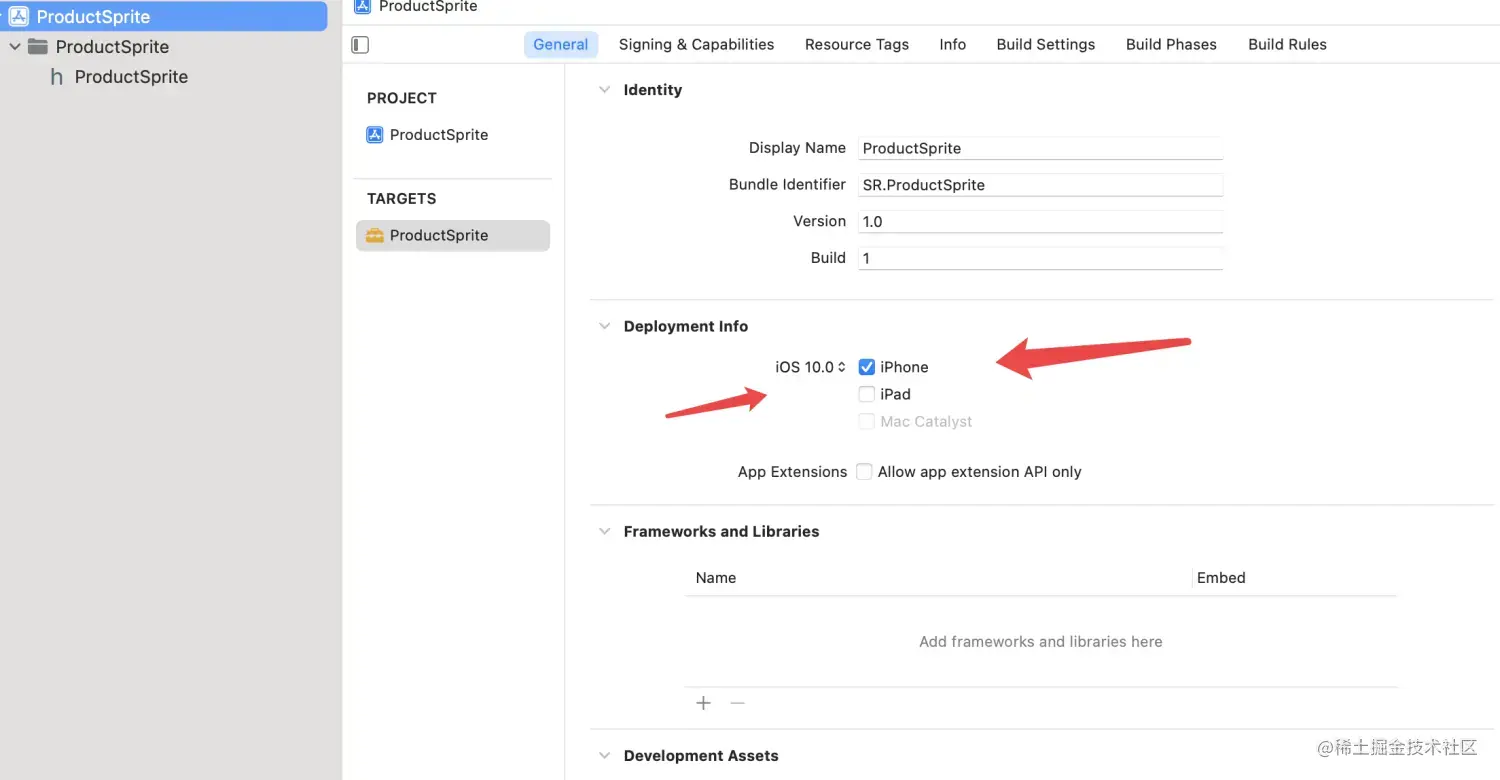
Task: Open the iOS 10.0 deployment target dropdown
Action: pos(811,367)
